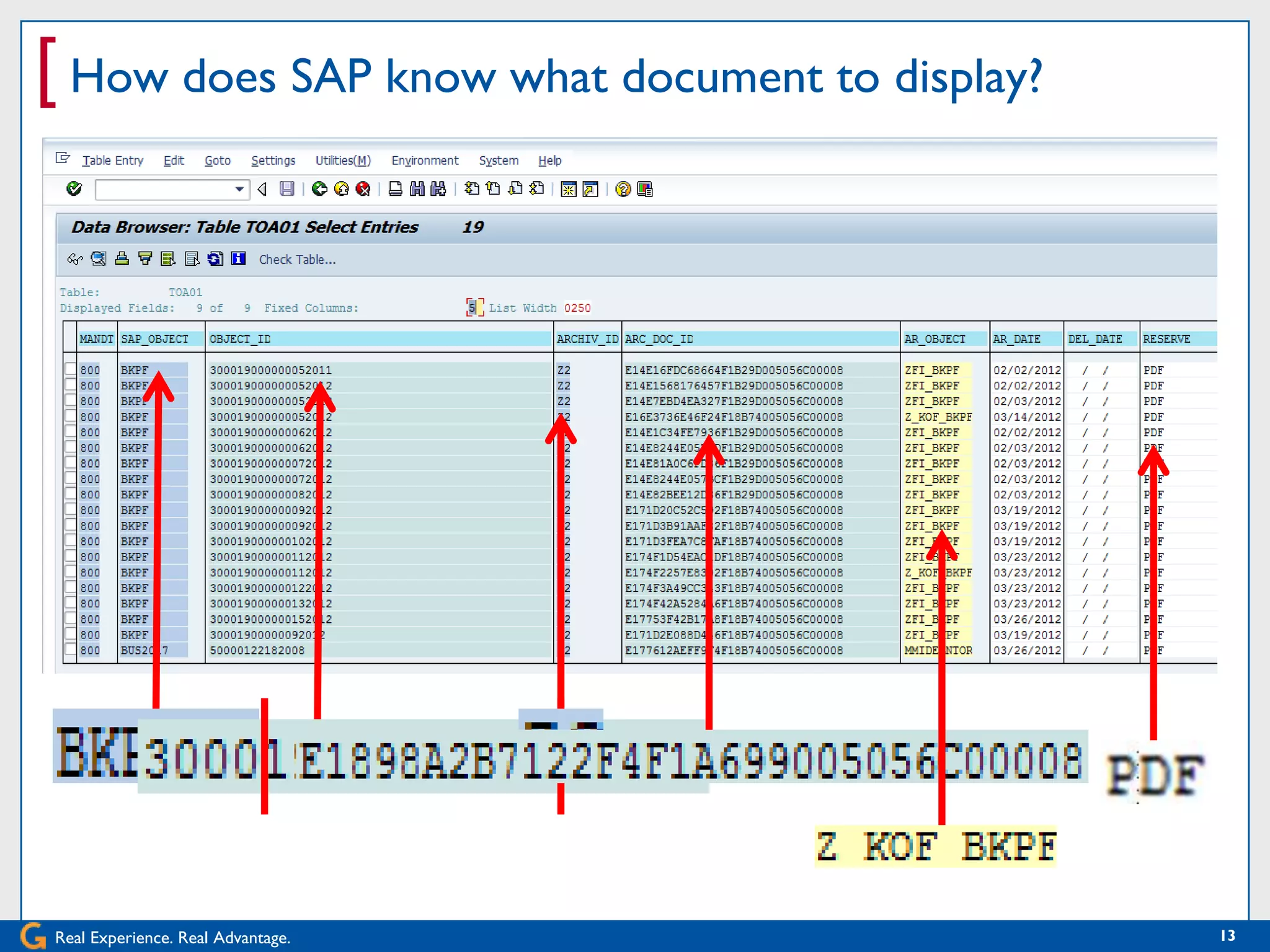Viewport: 1270px width, 952px height.
Task: Tick checkbox for row starting E17753F42B1
Action: [x=71, y=619]
